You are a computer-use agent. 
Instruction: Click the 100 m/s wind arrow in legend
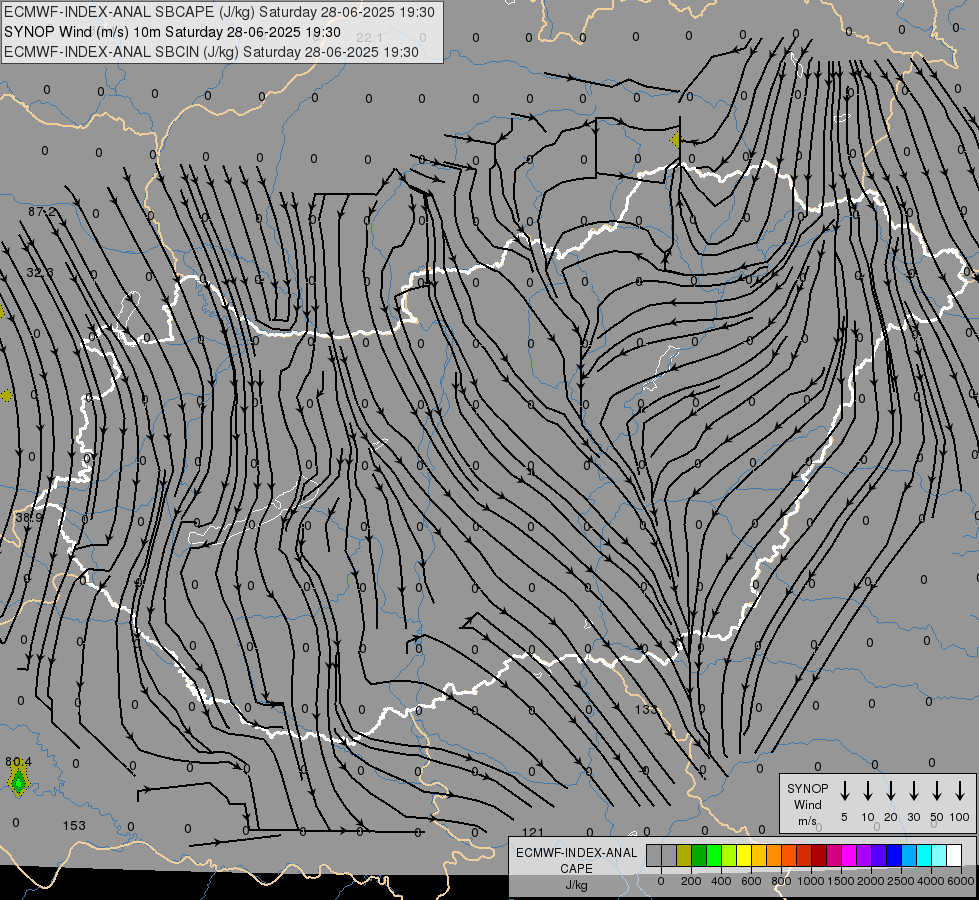click(x=960, y=790)
